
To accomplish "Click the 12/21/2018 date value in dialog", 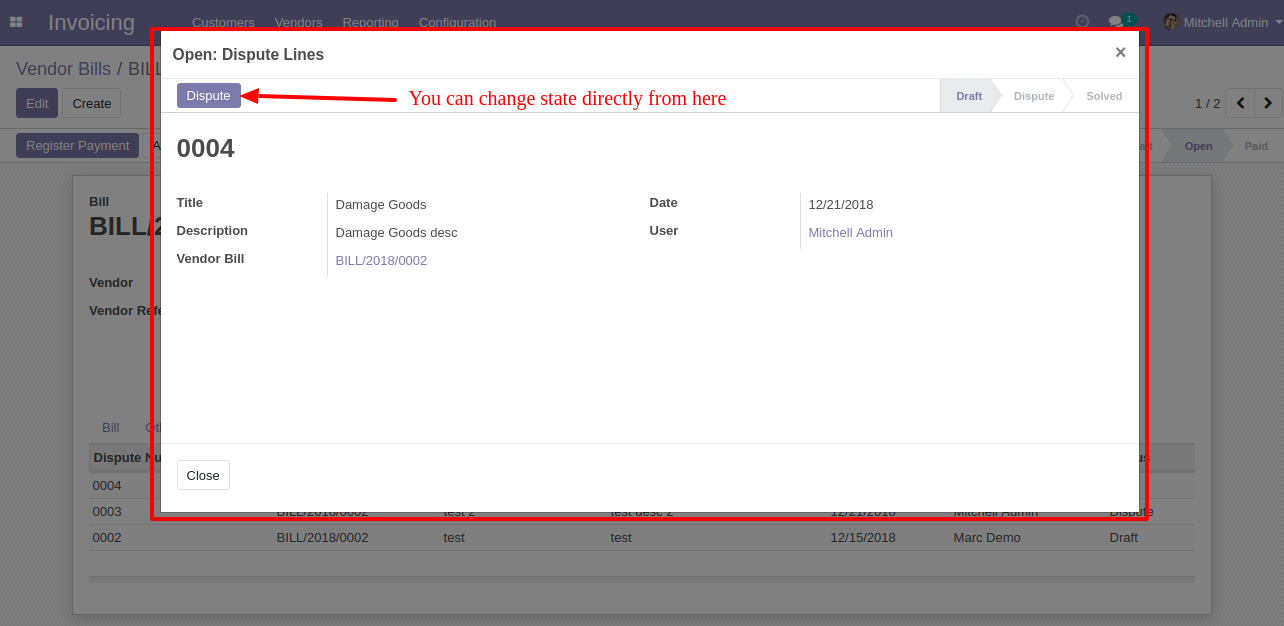I will pyautogui.click(x=841, y=204).
